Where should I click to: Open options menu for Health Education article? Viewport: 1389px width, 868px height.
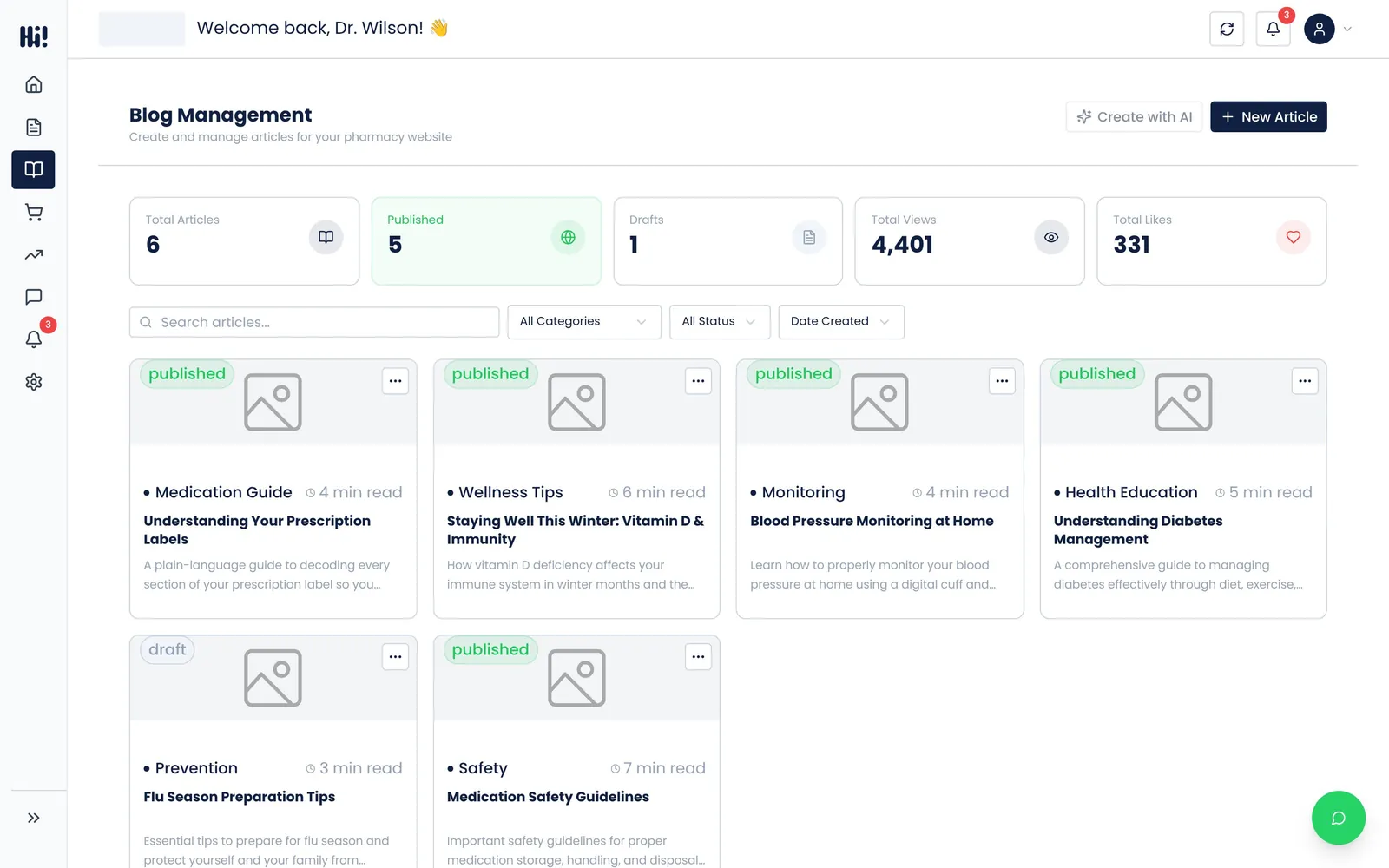1305,381
